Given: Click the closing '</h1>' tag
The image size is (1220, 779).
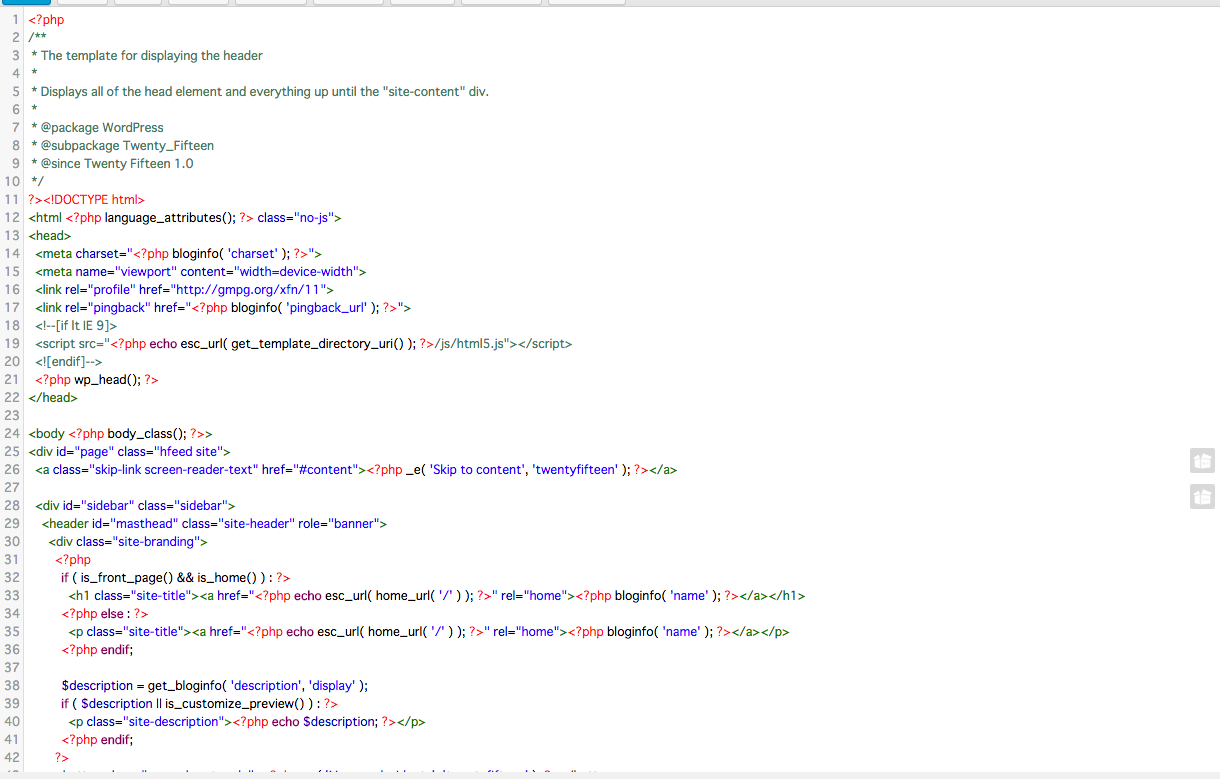Looking at the screenshot, I should pos(786,596).
